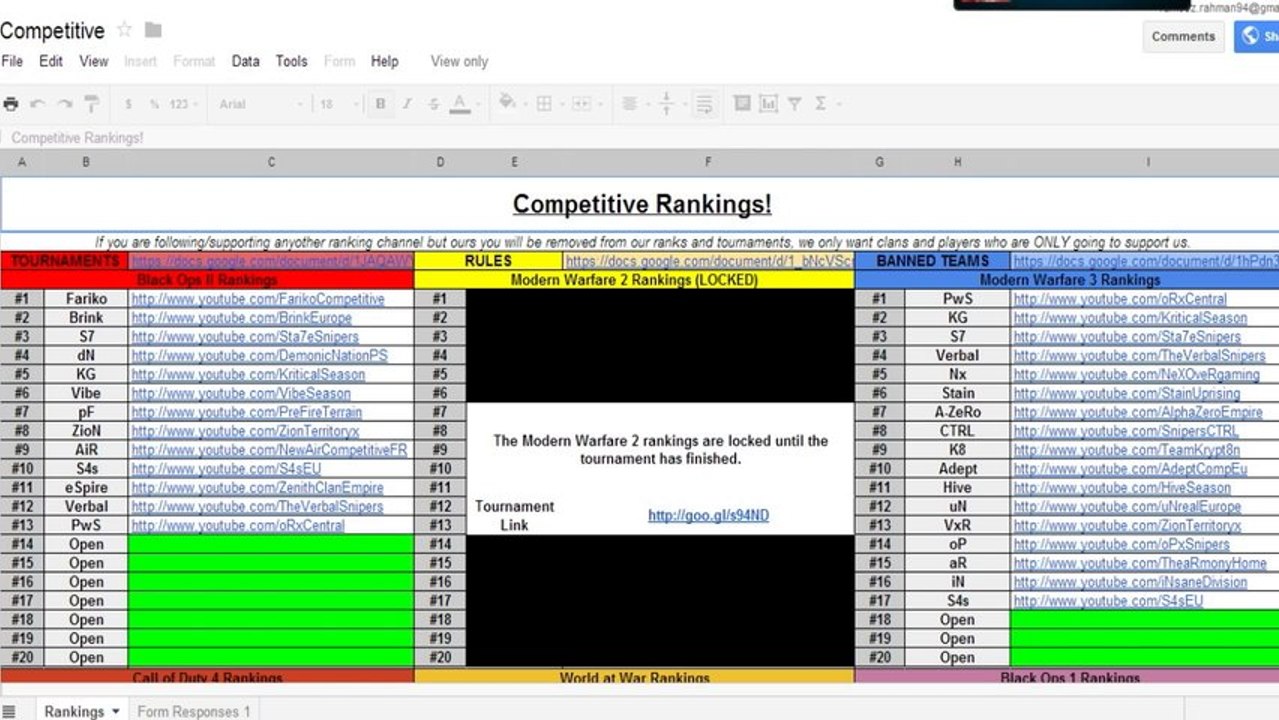Switch to the Form Responses 1 tab
Image resolution: width=1279 pixels, height=720 pixels.
194,711
